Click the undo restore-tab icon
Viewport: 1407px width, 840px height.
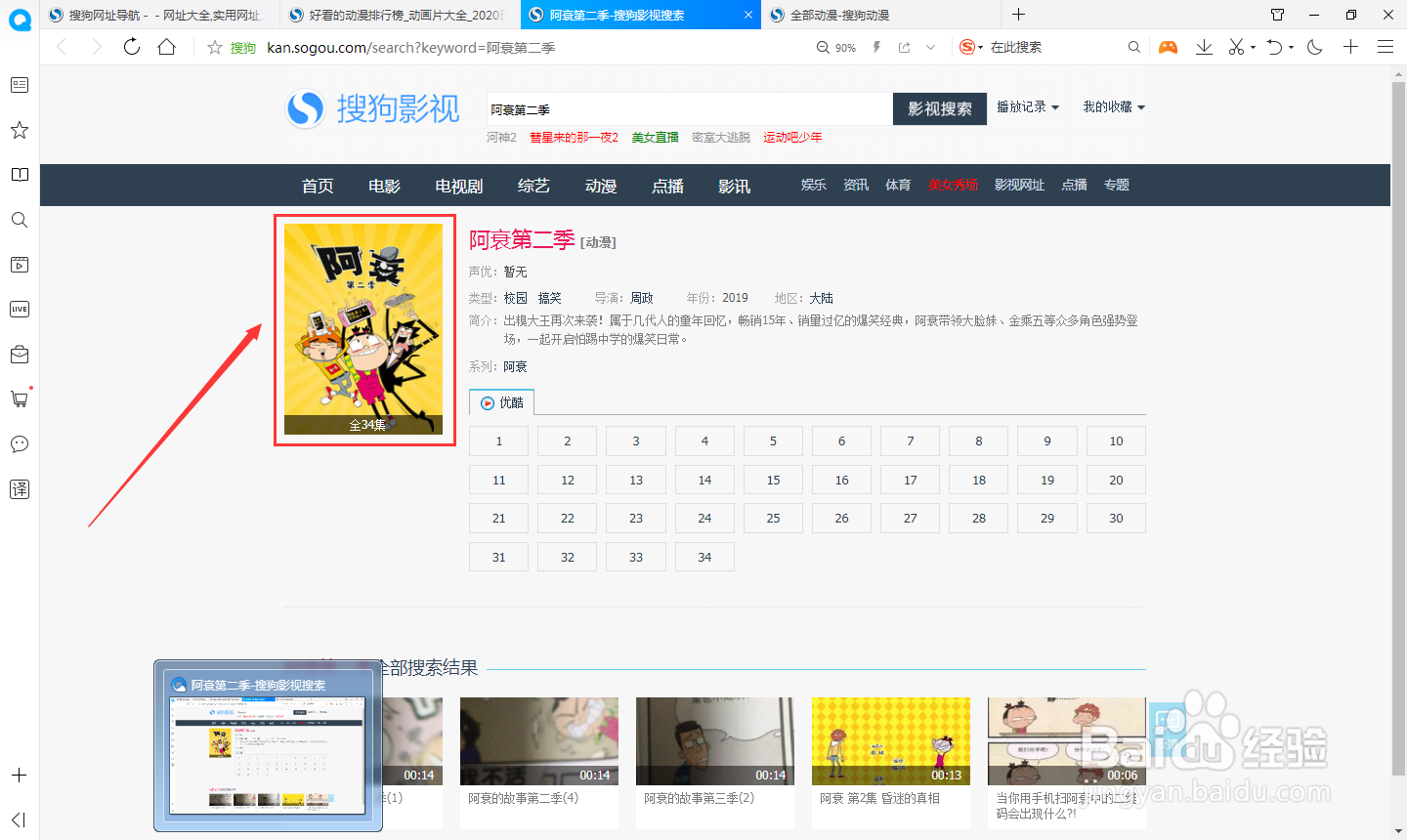[1274, 47]
